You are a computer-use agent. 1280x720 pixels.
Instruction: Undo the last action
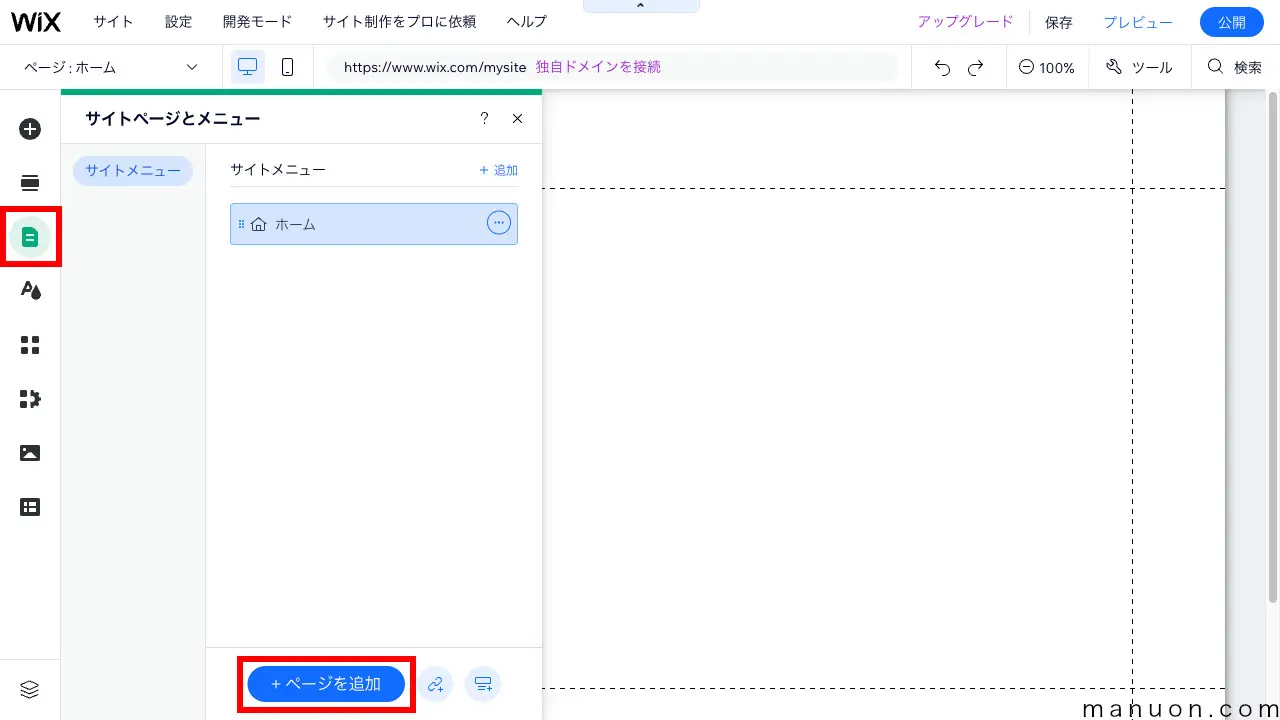tap(941, 67)
